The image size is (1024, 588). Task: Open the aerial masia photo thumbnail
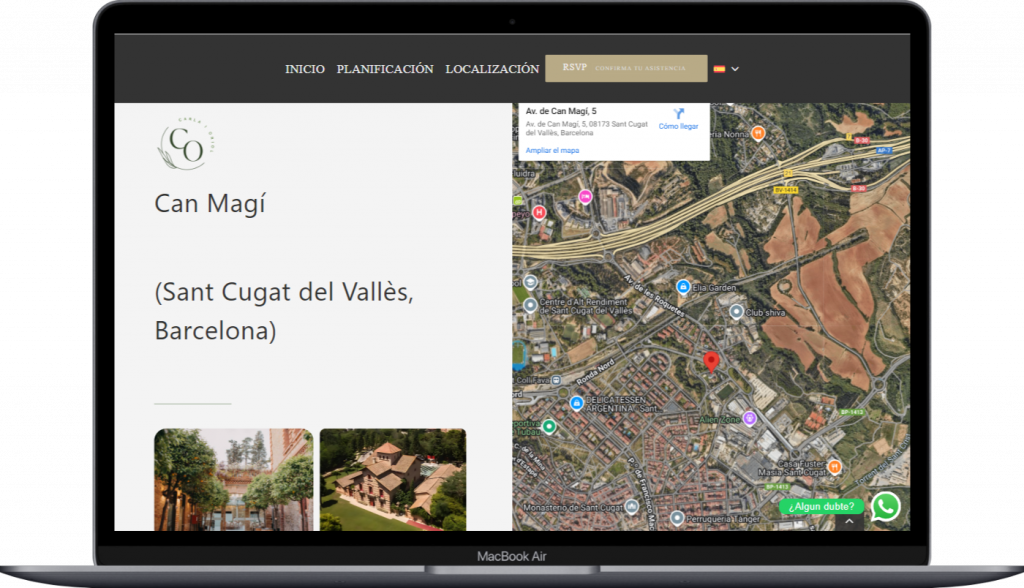point(392,479)
